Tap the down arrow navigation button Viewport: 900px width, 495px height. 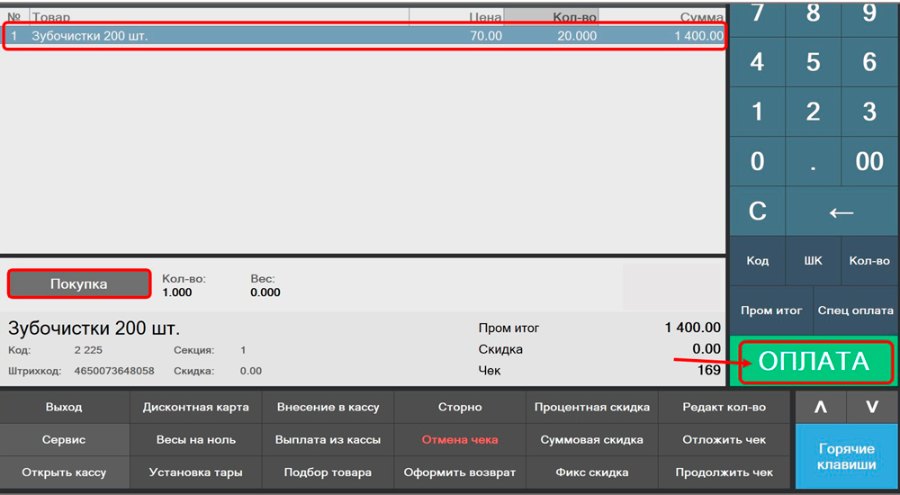872,407
